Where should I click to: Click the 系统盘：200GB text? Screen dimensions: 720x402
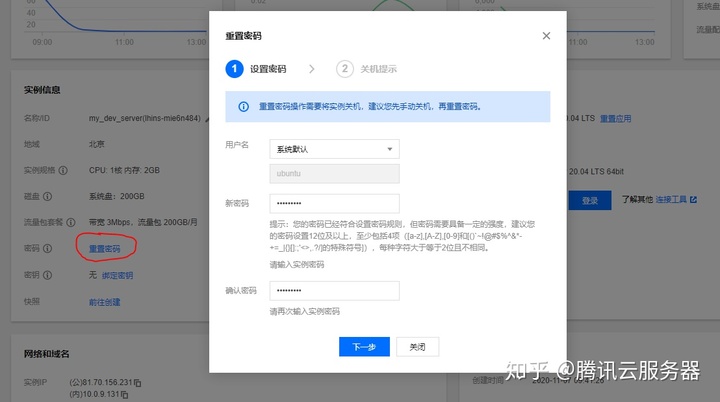click(117, 196)
